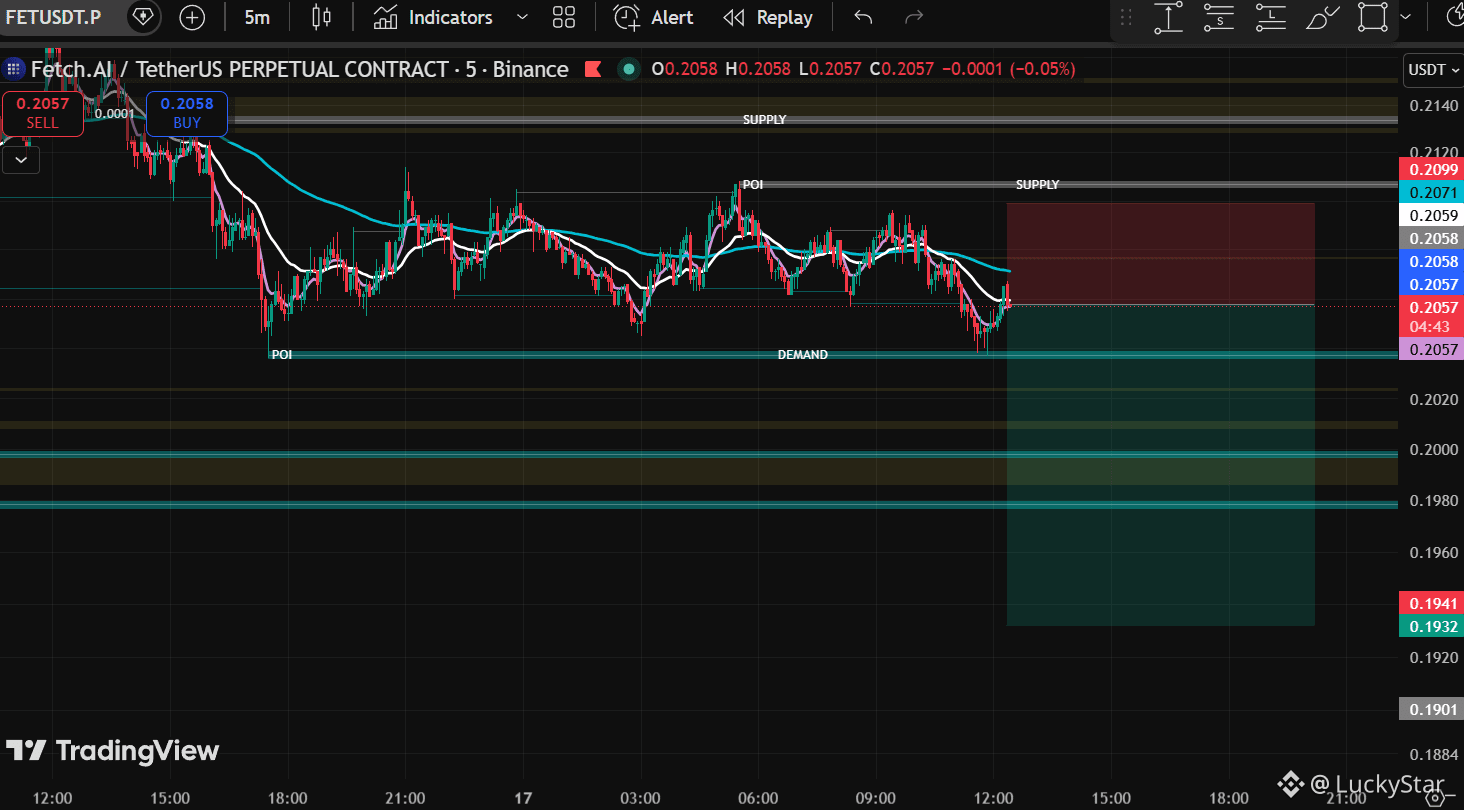Click the red 0.2099 price label
Screen dimensions: 1464x810
point(1432,169)
